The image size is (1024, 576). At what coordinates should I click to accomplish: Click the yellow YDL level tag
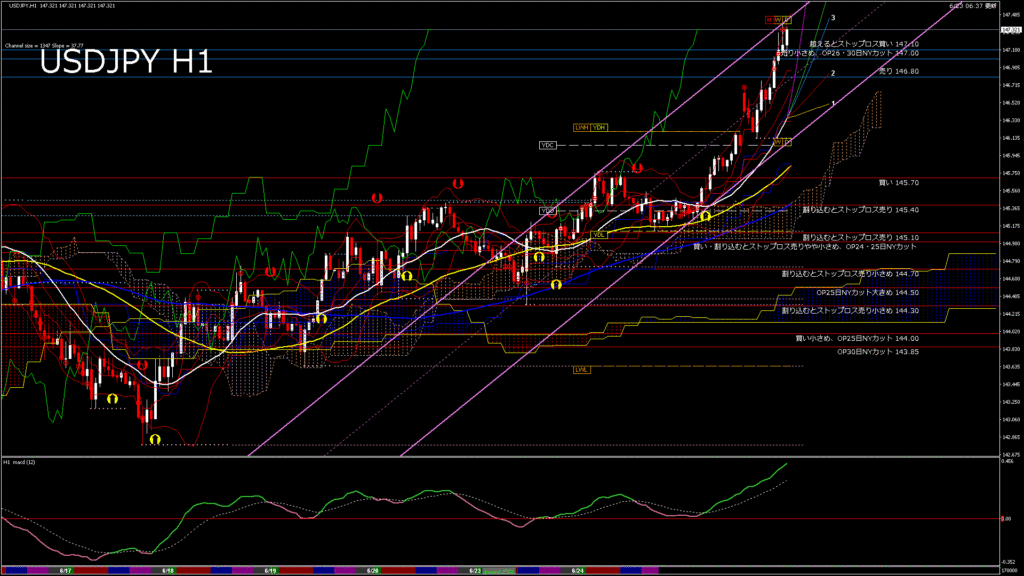click(x=599, y=234)
